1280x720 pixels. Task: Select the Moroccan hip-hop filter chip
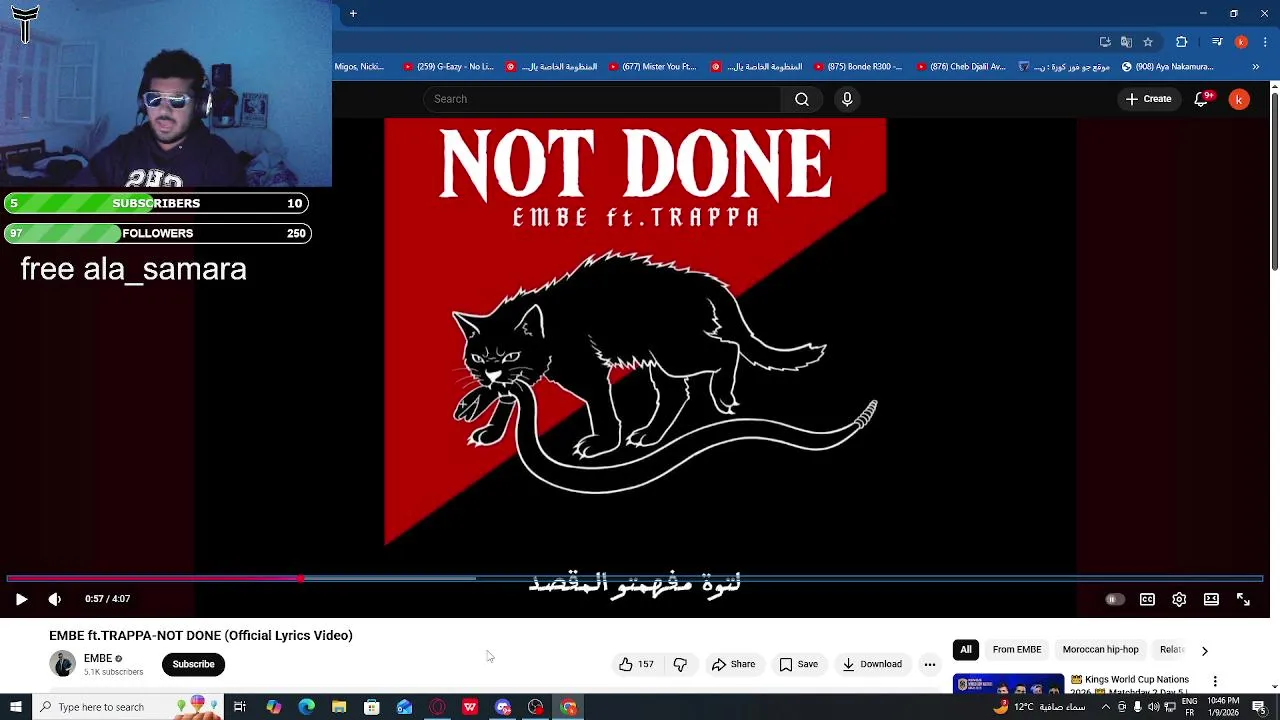click(x=1101, y=650)
